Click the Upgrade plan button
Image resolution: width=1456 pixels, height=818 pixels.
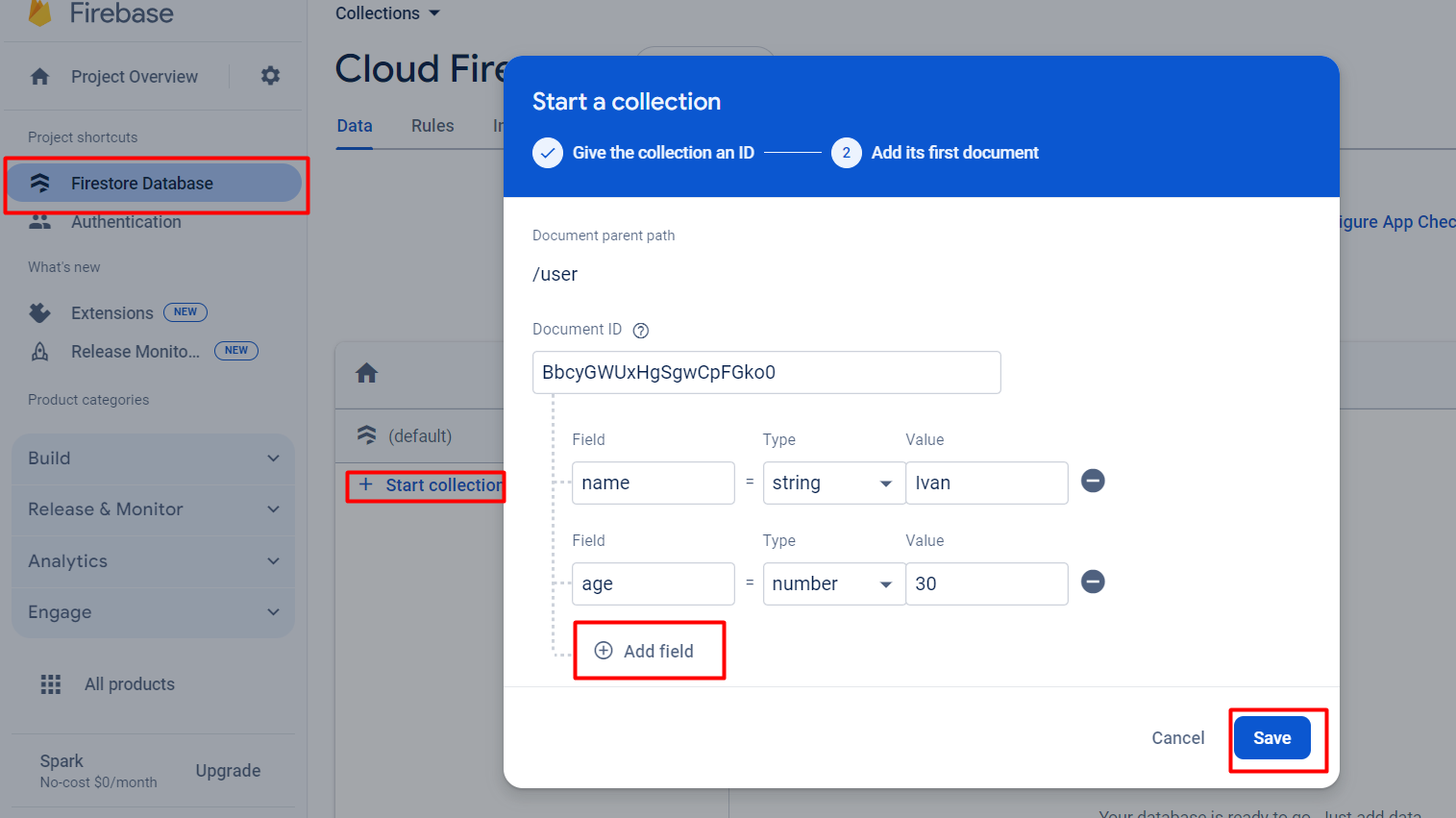(x=228, y=771)
